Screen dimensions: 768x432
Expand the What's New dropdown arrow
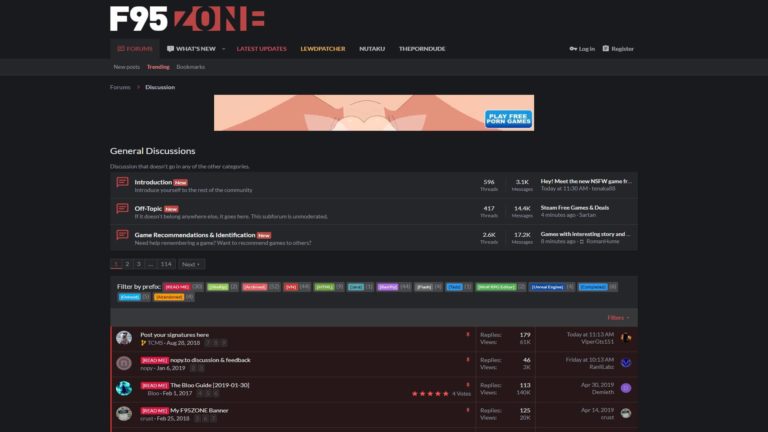tap(224, 49)
